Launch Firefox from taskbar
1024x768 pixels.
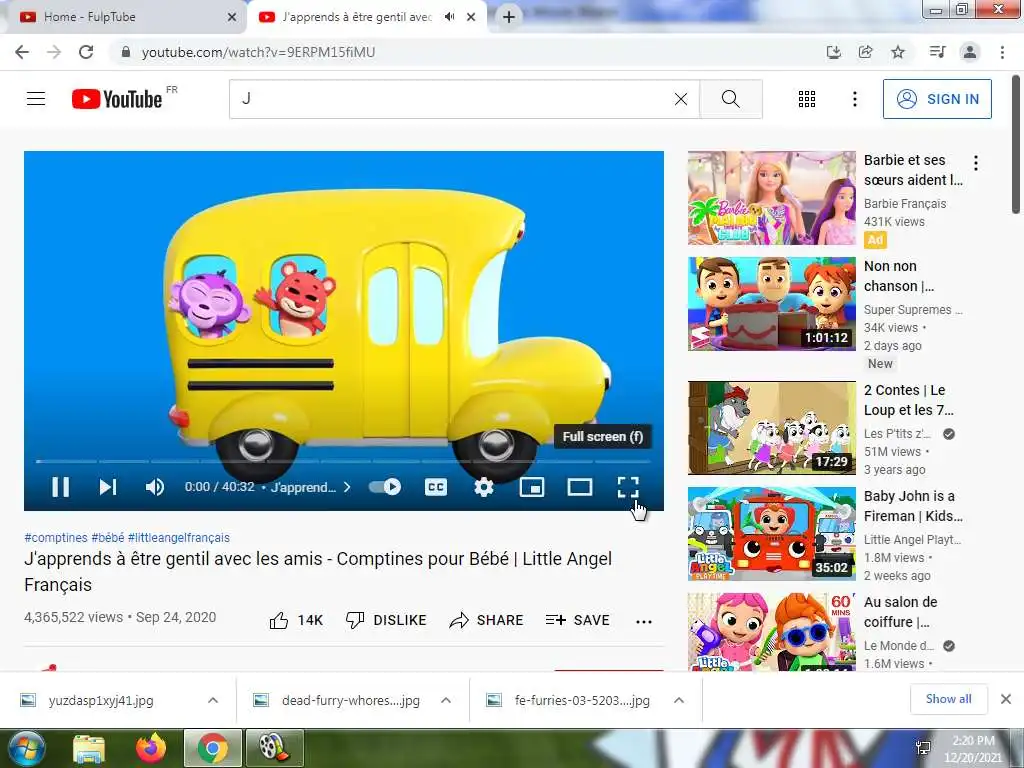(151, 748)
